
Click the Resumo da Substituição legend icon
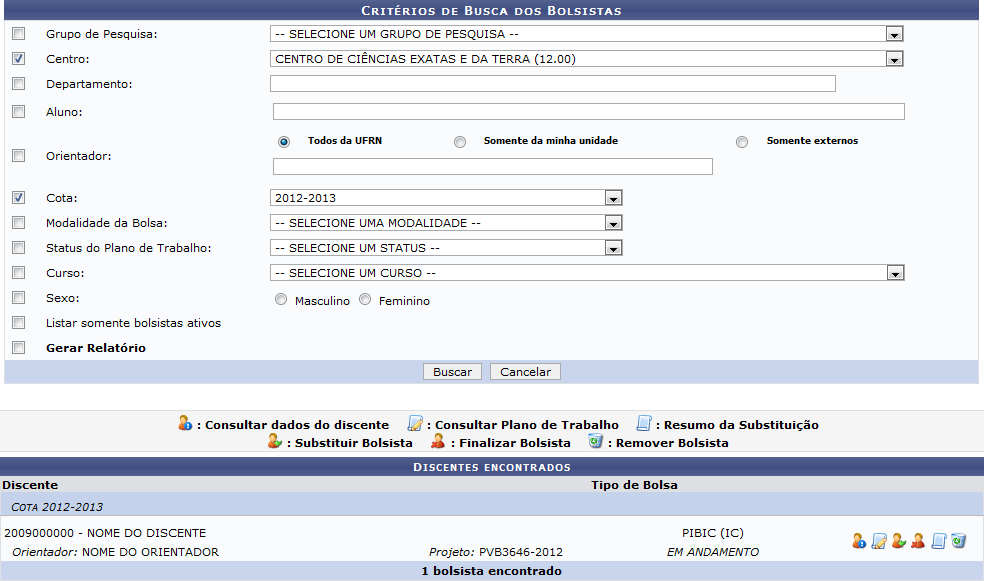(641, 423)
